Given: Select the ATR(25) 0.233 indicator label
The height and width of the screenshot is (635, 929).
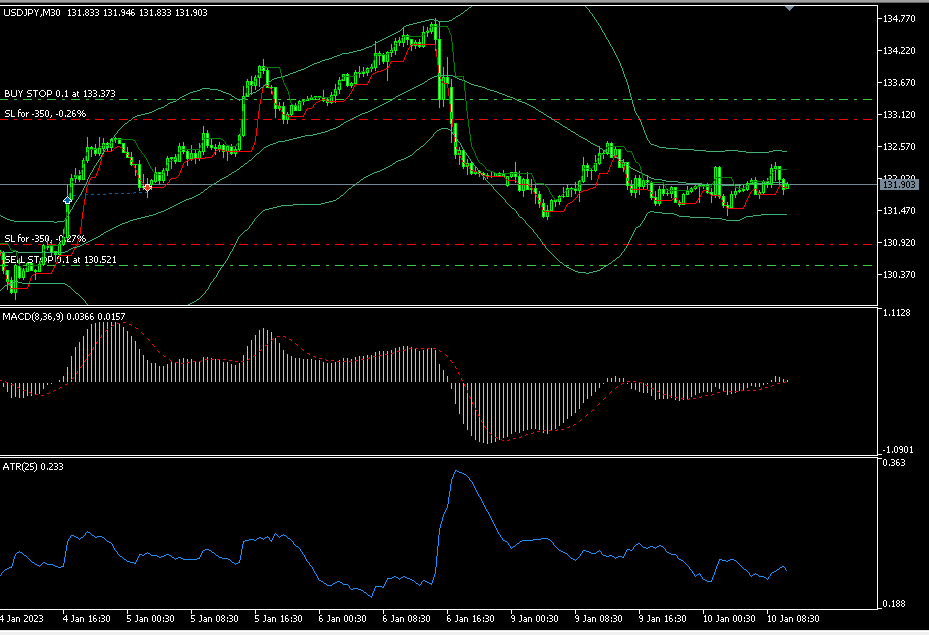Looking at the screenshot, I should point(32,467).
